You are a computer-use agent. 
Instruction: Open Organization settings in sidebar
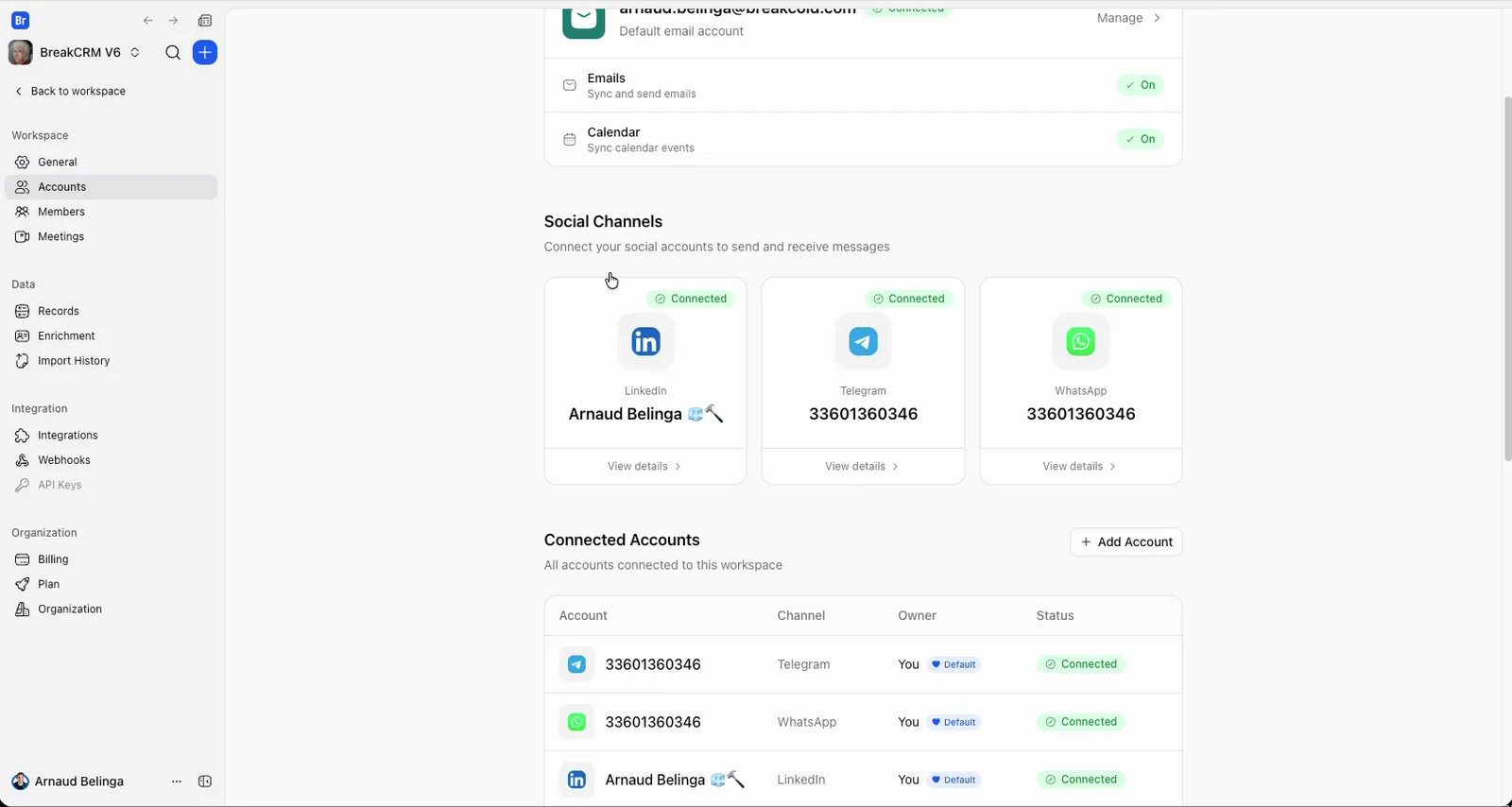click(x=111, y=610)
